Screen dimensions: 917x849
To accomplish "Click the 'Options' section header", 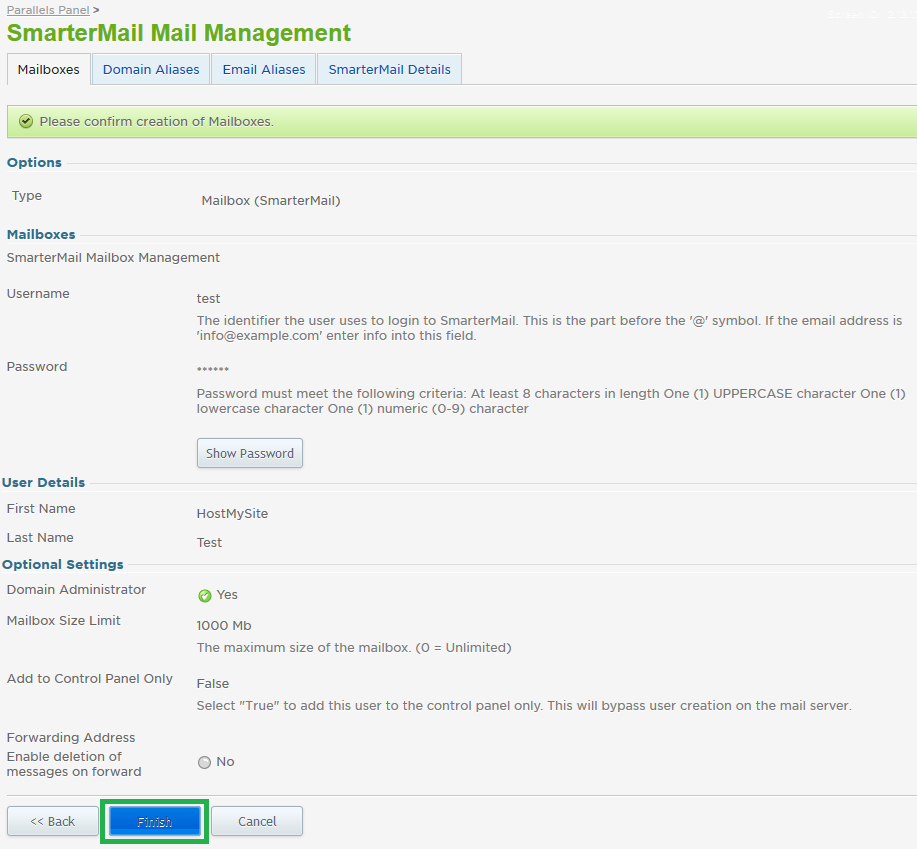I will tap(34, 163).
